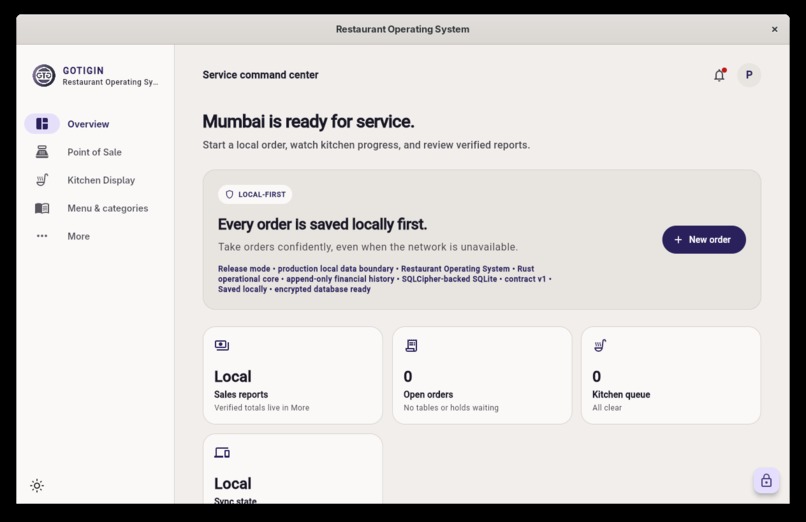Click 'Mumbai is ready for service.' headline
The width and height of the screenshot is (806, 522).
(x=308, y=122)
